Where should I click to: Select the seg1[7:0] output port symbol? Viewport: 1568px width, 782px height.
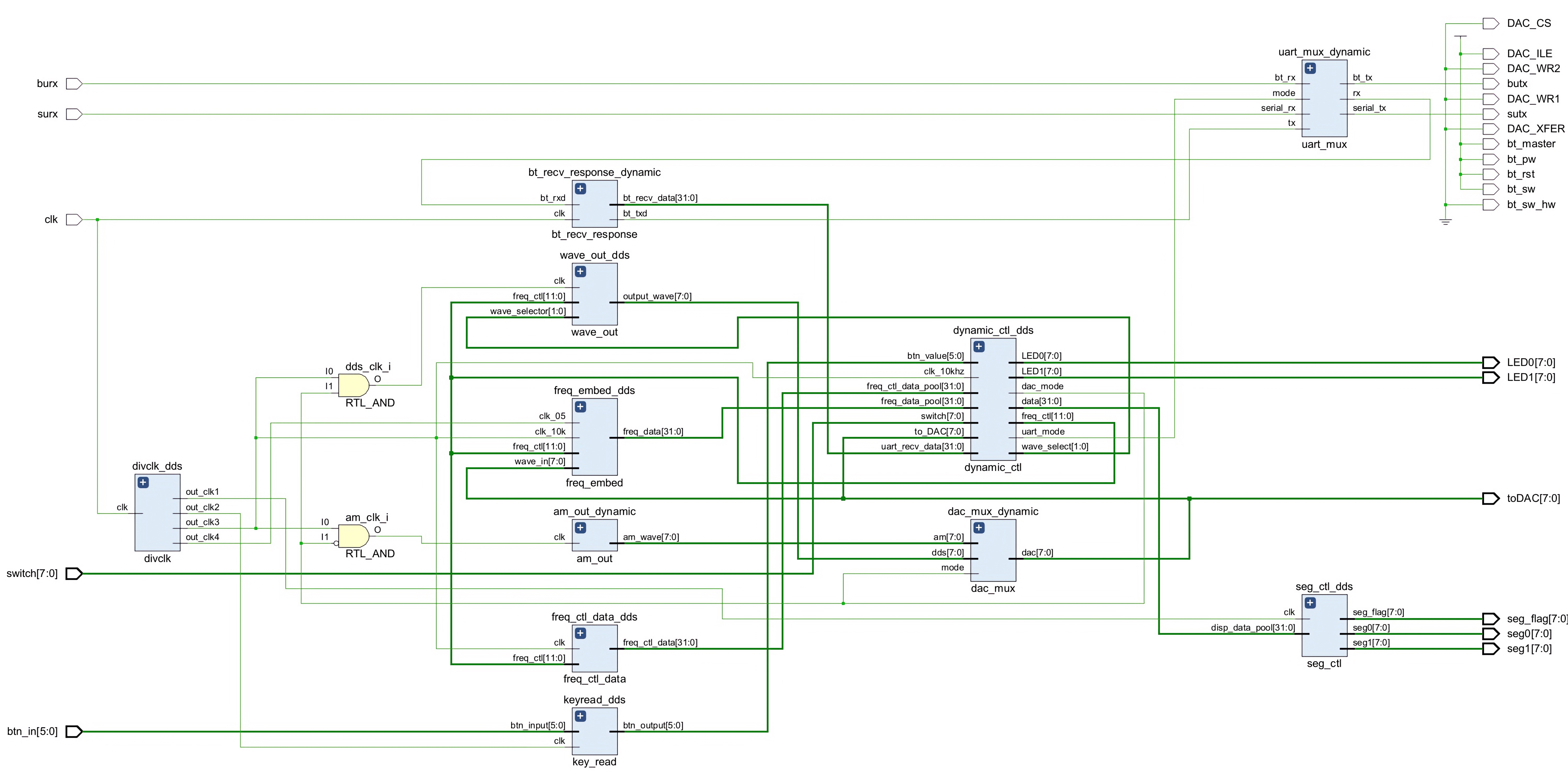1490,649
